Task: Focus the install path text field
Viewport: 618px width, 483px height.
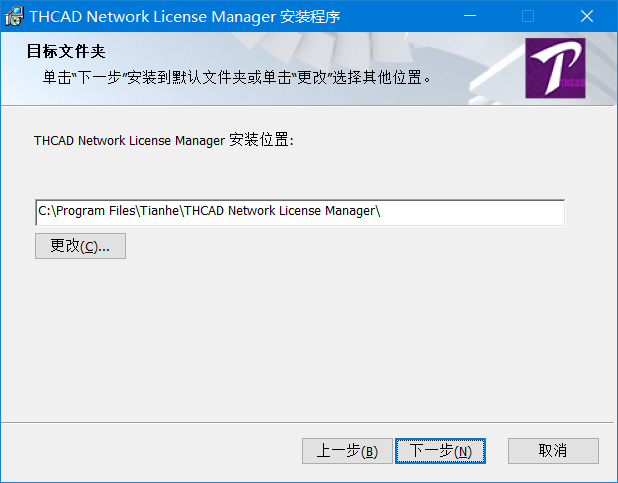Action: point(300,213)
